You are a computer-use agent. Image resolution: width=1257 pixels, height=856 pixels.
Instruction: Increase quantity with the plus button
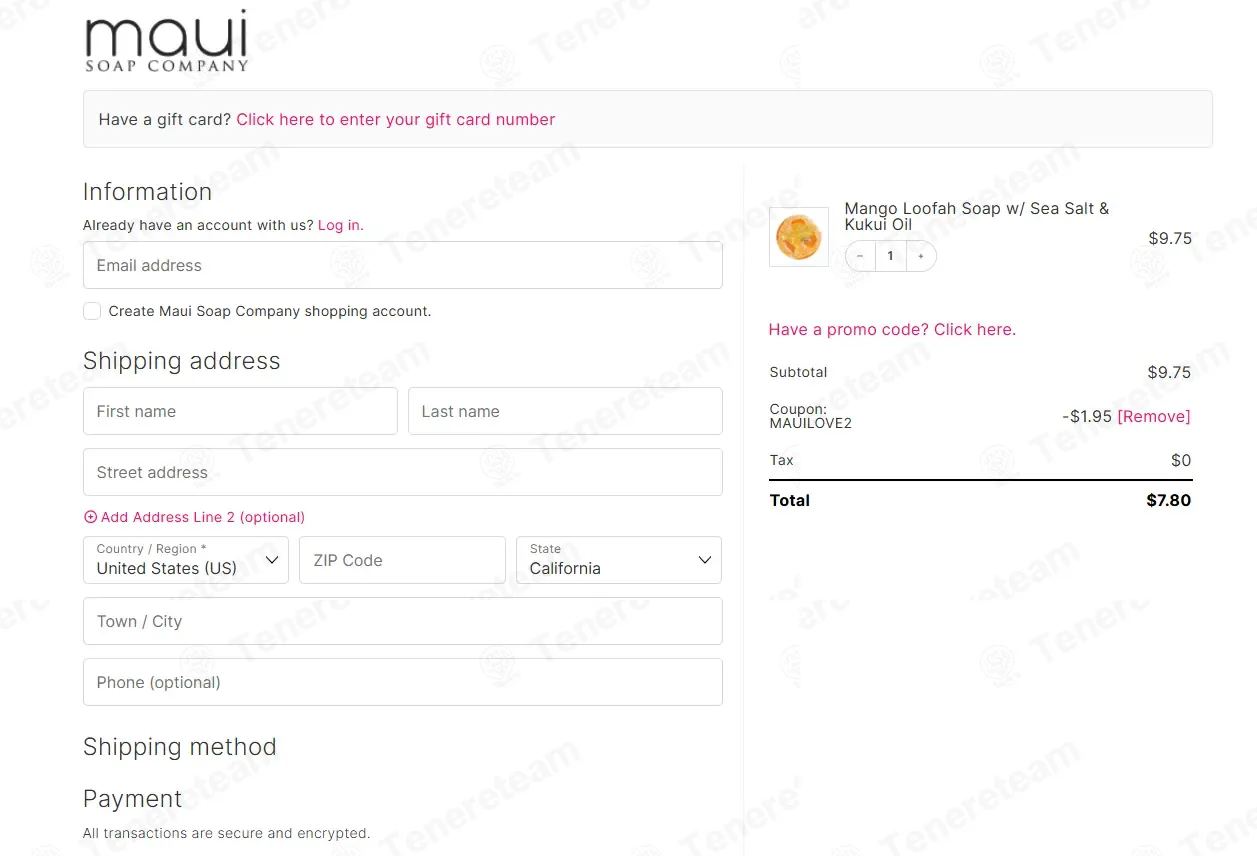(921, 256)
